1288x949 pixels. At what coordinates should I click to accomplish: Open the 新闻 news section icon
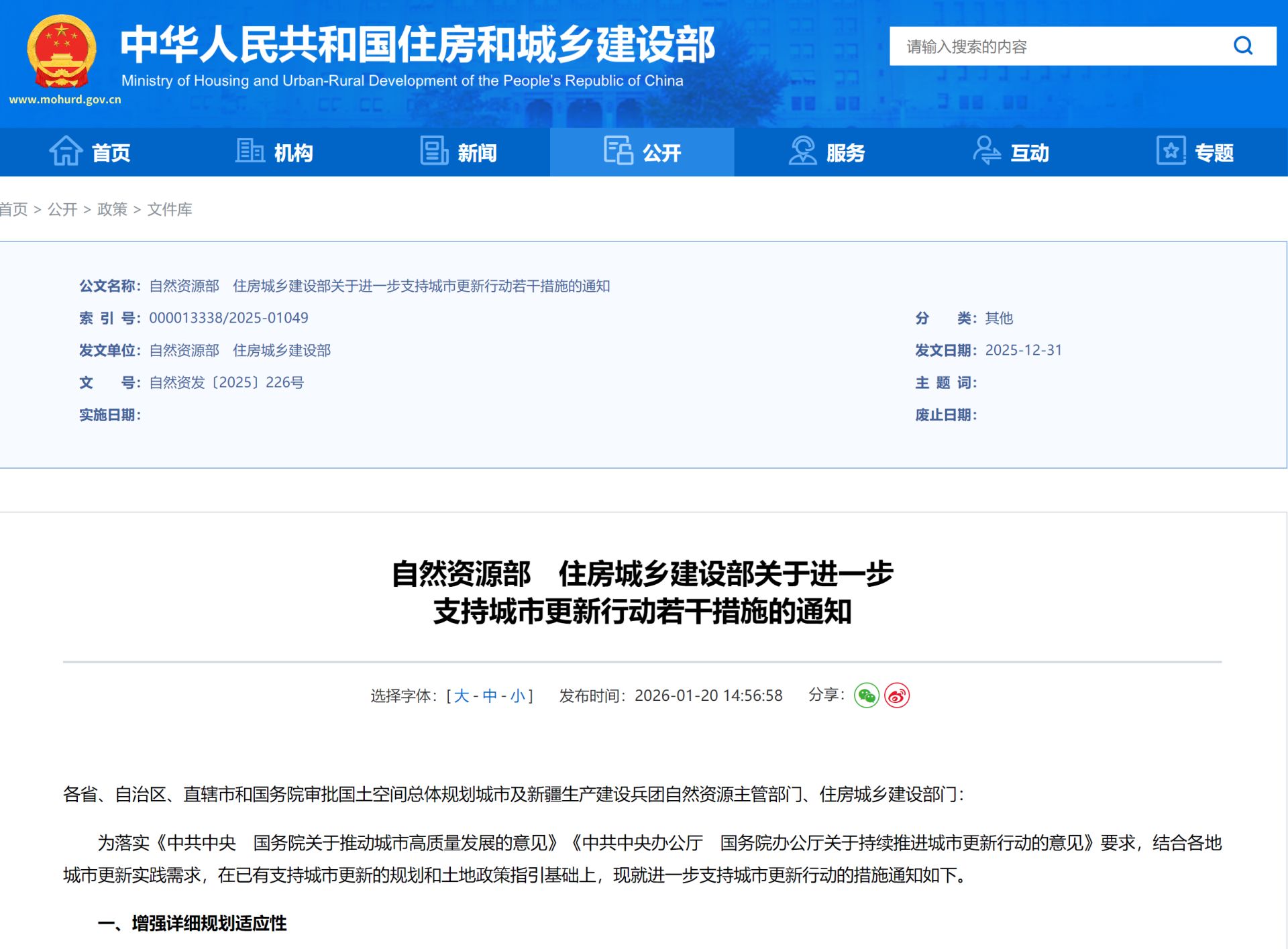tap(433, 152)
